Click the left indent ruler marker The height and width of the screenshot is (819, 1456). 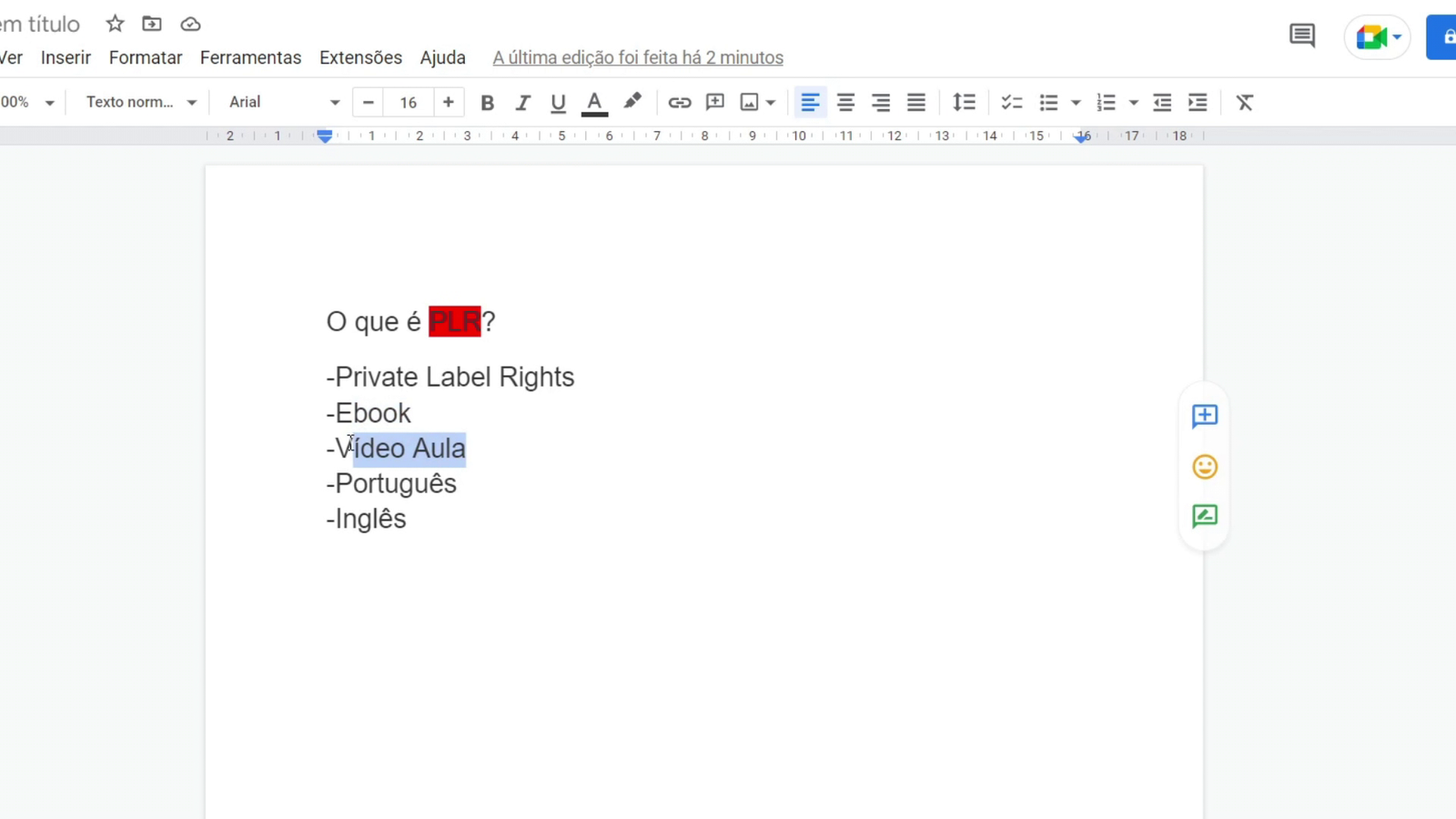coord(325,136)
